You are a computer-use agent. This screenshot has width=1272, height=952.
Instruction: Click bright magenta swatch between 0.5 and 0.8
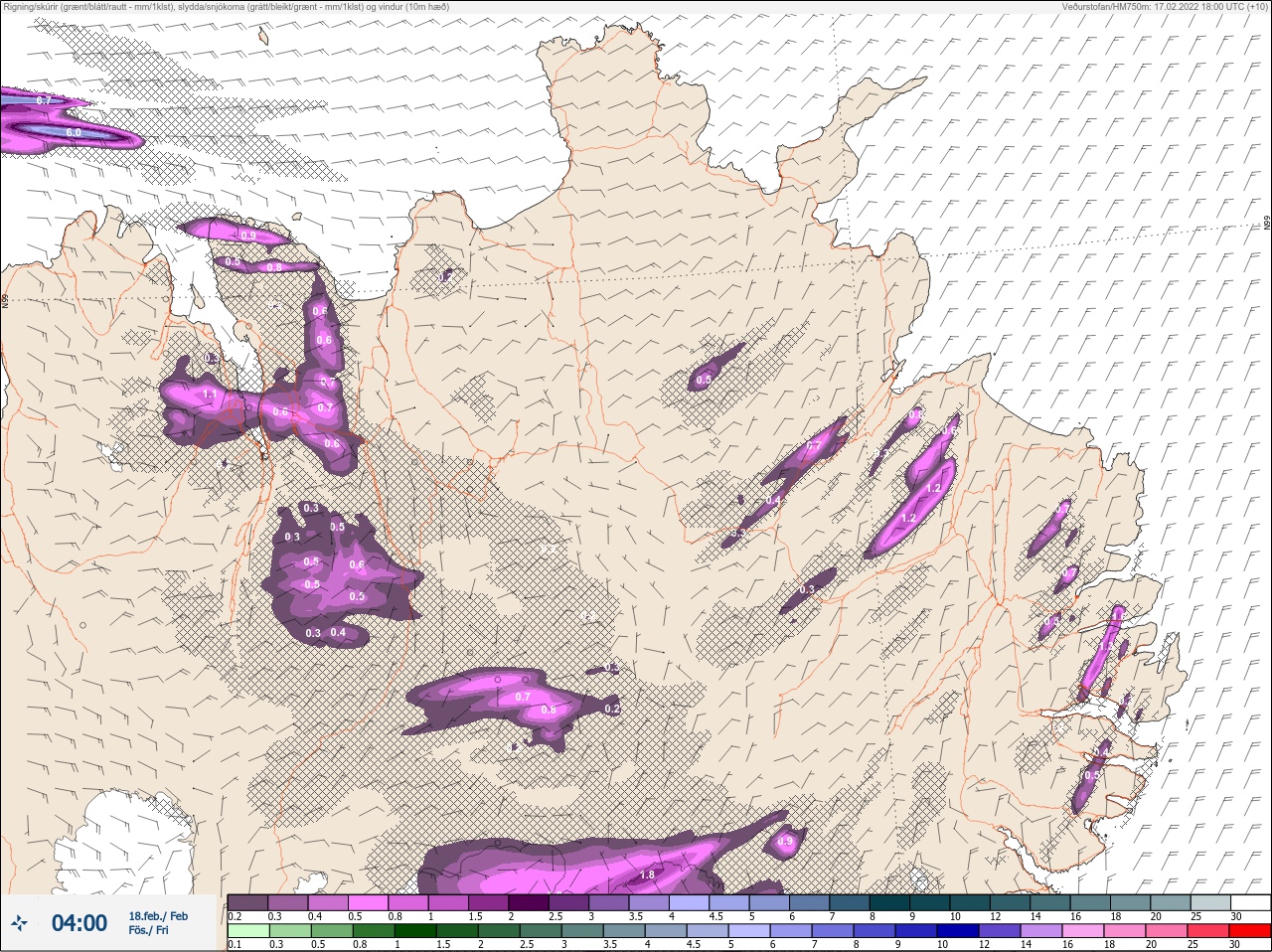point(368,902)
